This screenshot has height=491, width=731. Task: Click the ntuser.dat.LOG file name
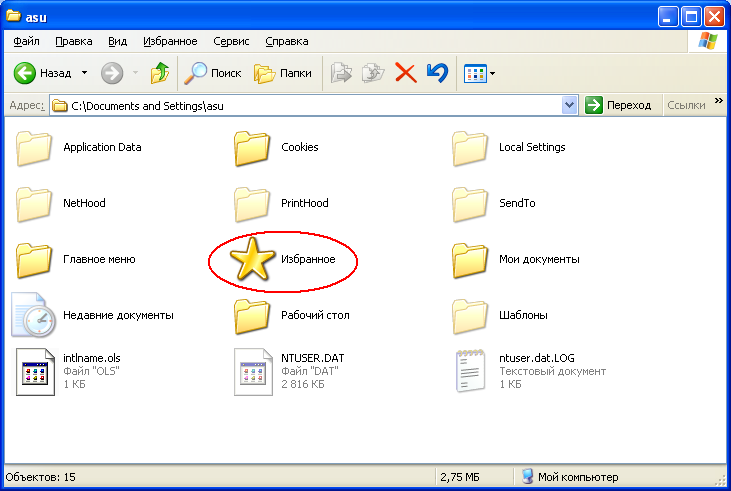pyautogui.click(x=537, y=358)
